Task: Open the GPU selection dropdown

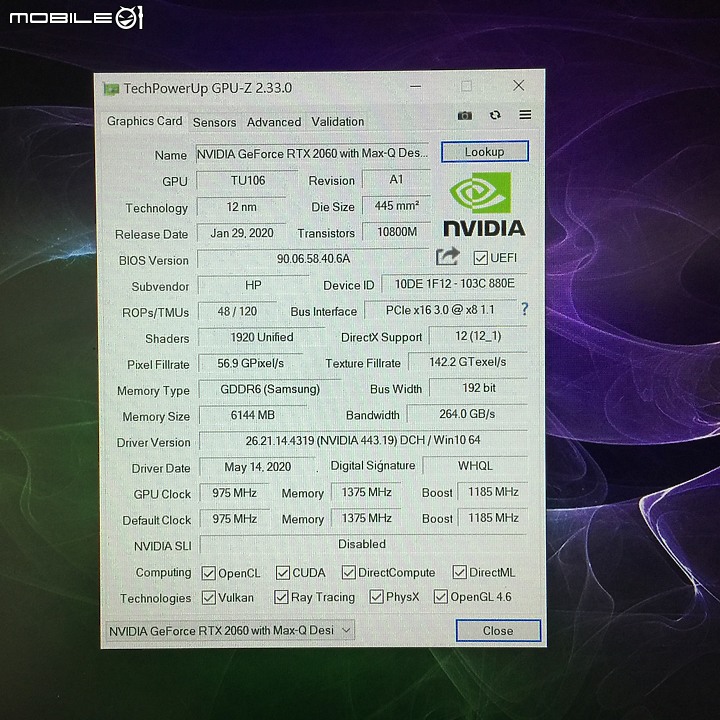Action: (230, 630)
